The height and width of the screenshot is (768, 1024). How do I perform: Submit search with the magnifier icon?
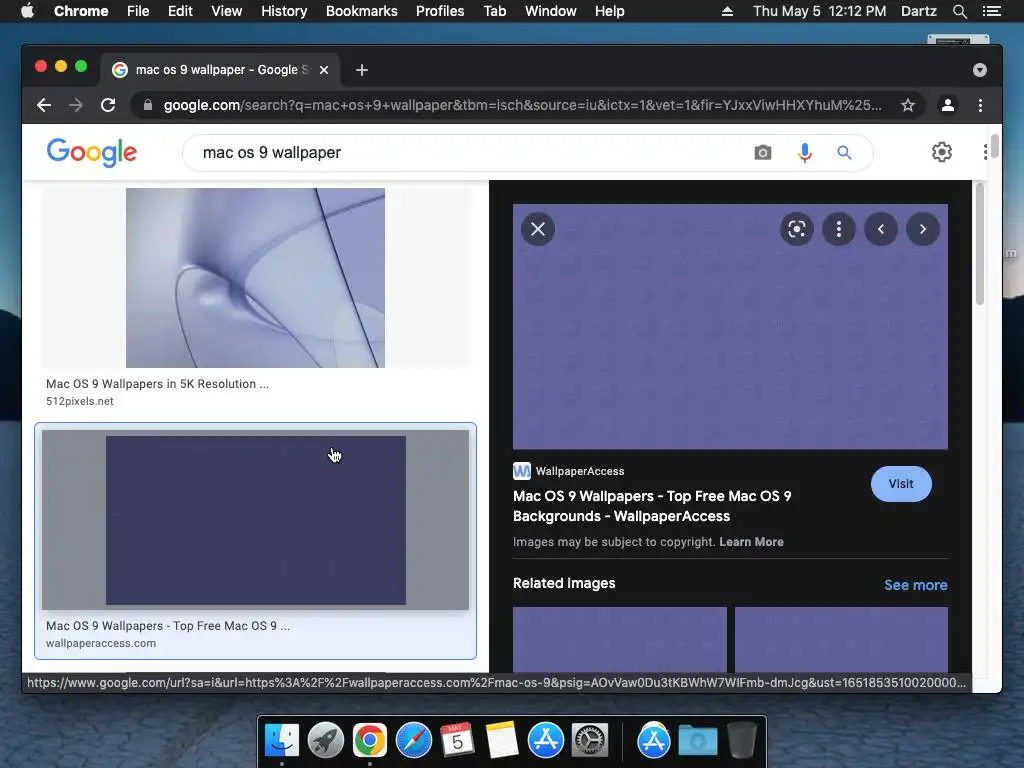pos(844,153)
